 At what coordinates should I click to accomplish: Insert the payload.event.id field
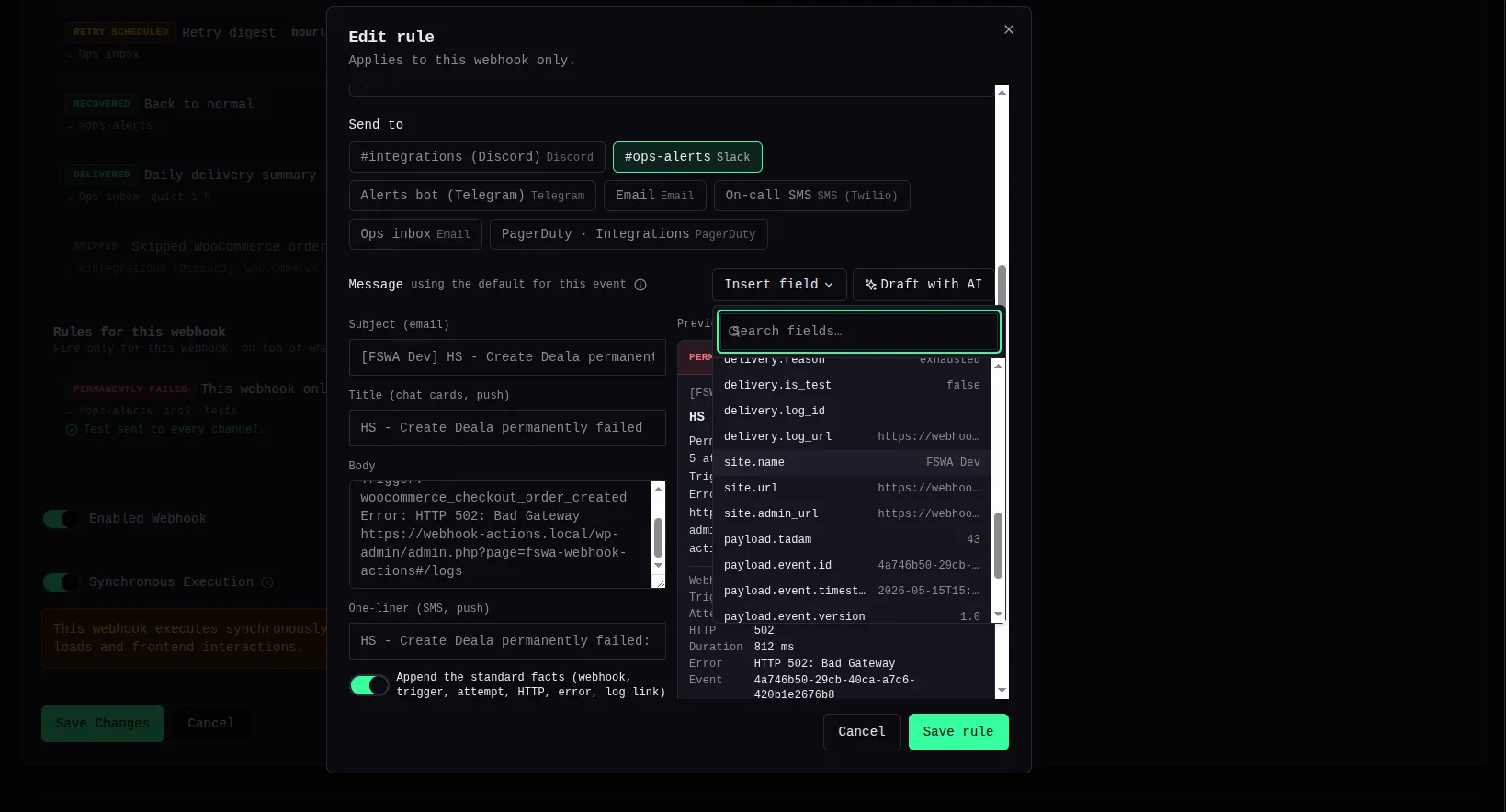click(x=852, y=565)
